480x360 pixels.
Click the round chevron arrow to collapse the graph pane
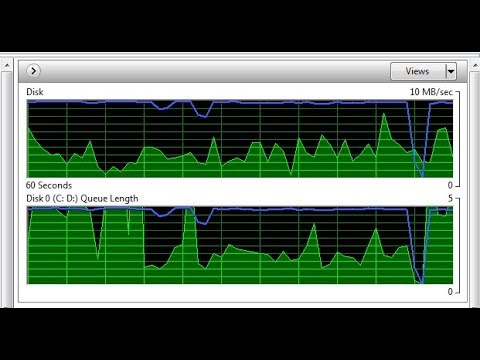[33, 71]
